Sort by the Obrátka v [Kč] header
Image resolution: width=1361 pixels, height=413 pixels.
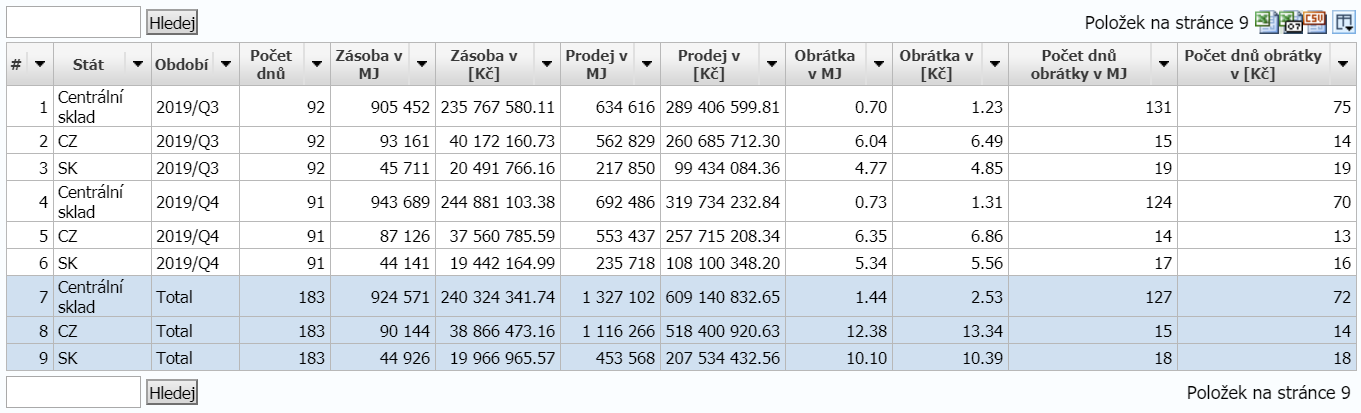(935, 64)
